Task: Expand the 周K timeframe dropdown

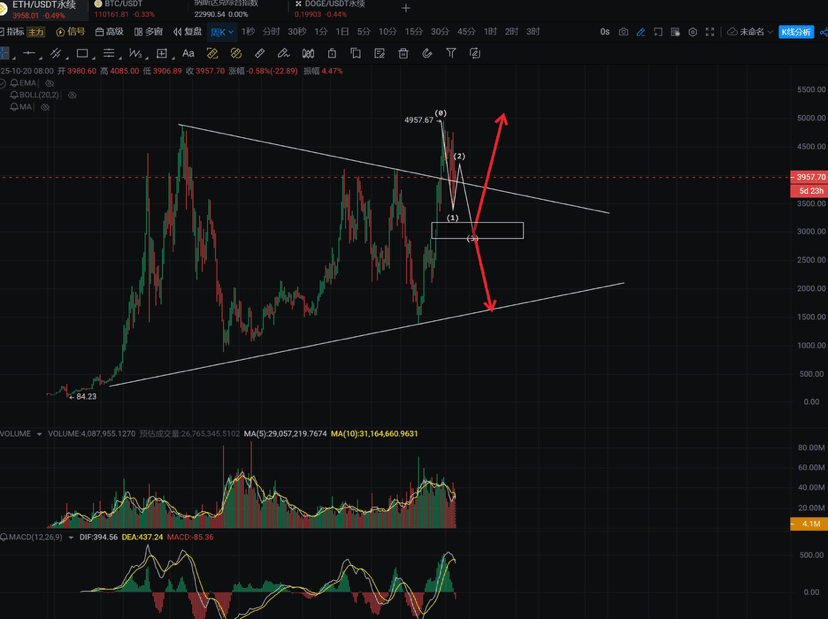Action: (x=222, y=32)
